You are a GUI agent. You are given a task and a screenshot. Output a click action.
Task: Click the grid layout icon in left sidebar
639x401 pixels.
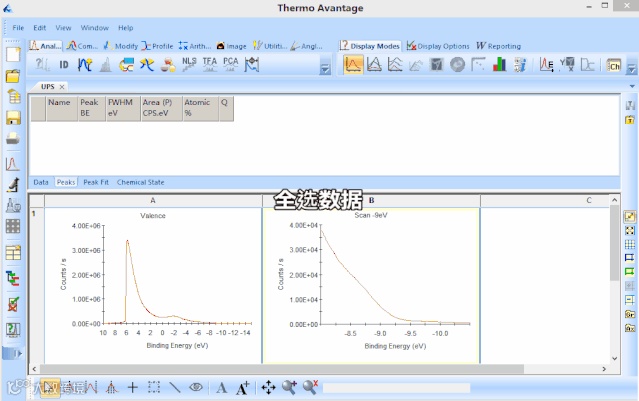[x=13, y=226]
